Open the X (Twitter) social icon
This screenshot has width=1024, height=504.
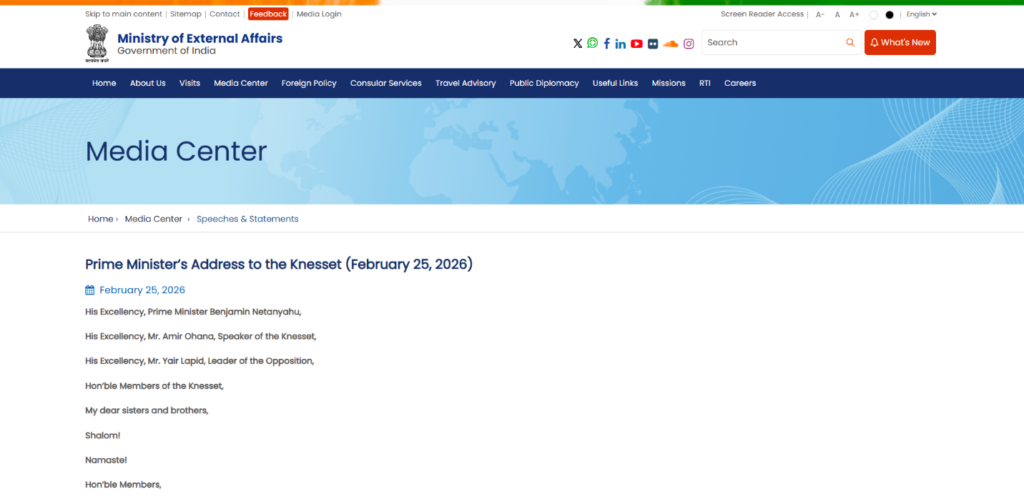pos(577,43)
